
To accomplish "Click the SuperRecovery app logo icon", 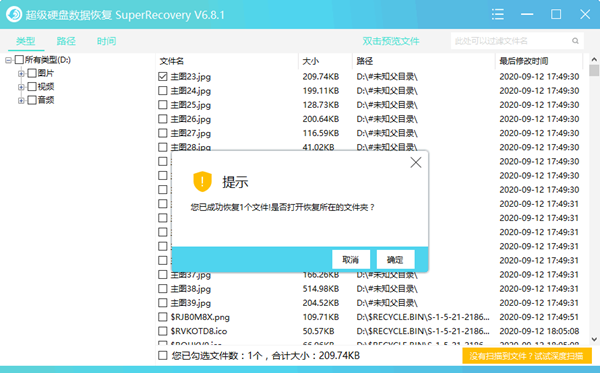I will (14, 15).
